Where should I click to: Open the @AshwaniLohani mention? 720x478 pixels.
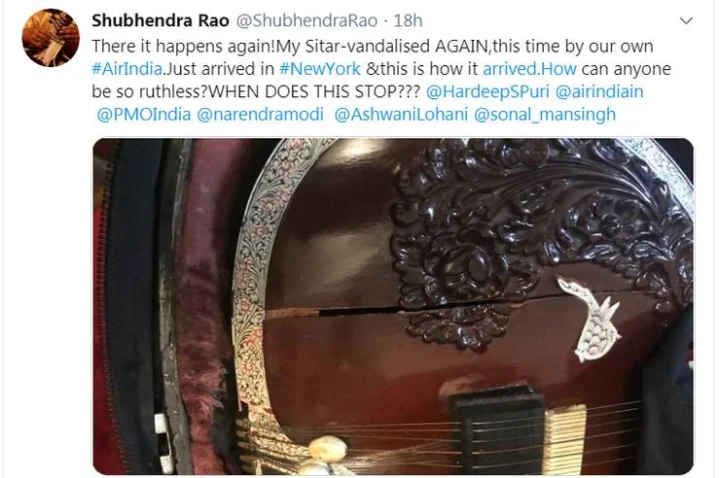click(x=401, y=114)
